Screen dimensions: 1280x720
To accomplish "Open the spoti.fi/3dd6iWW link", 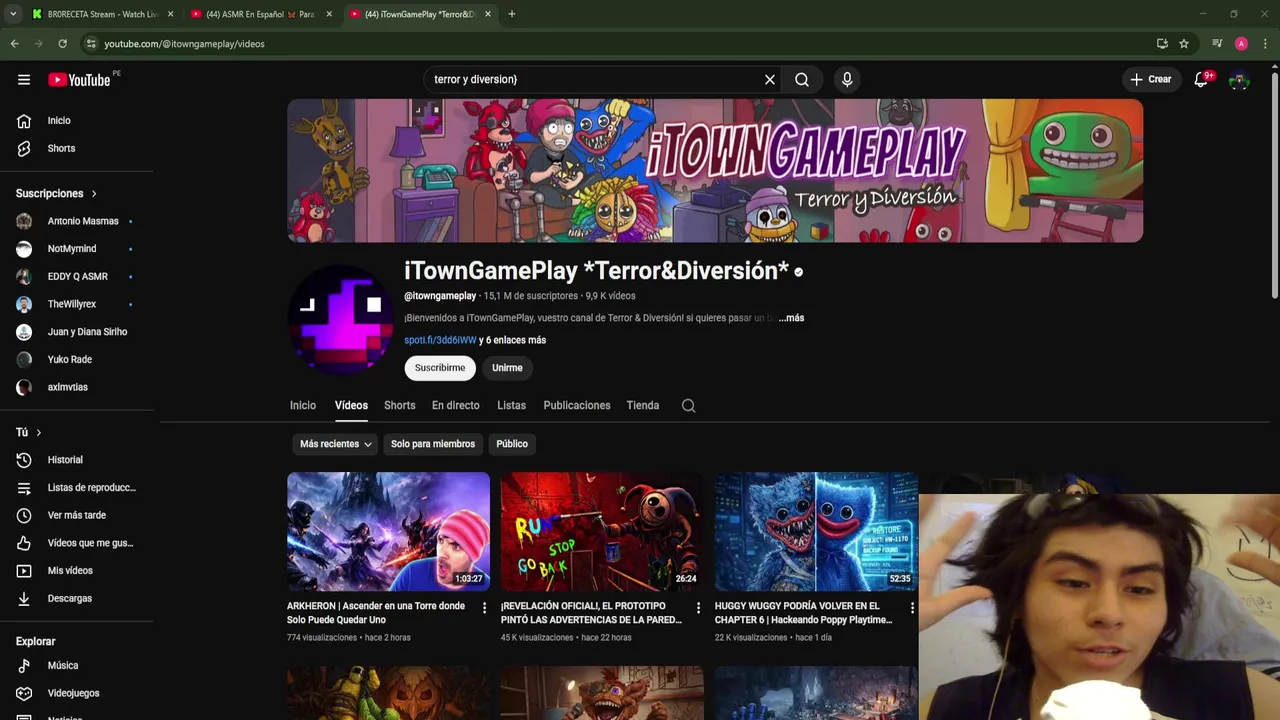I will pos(440,340).
